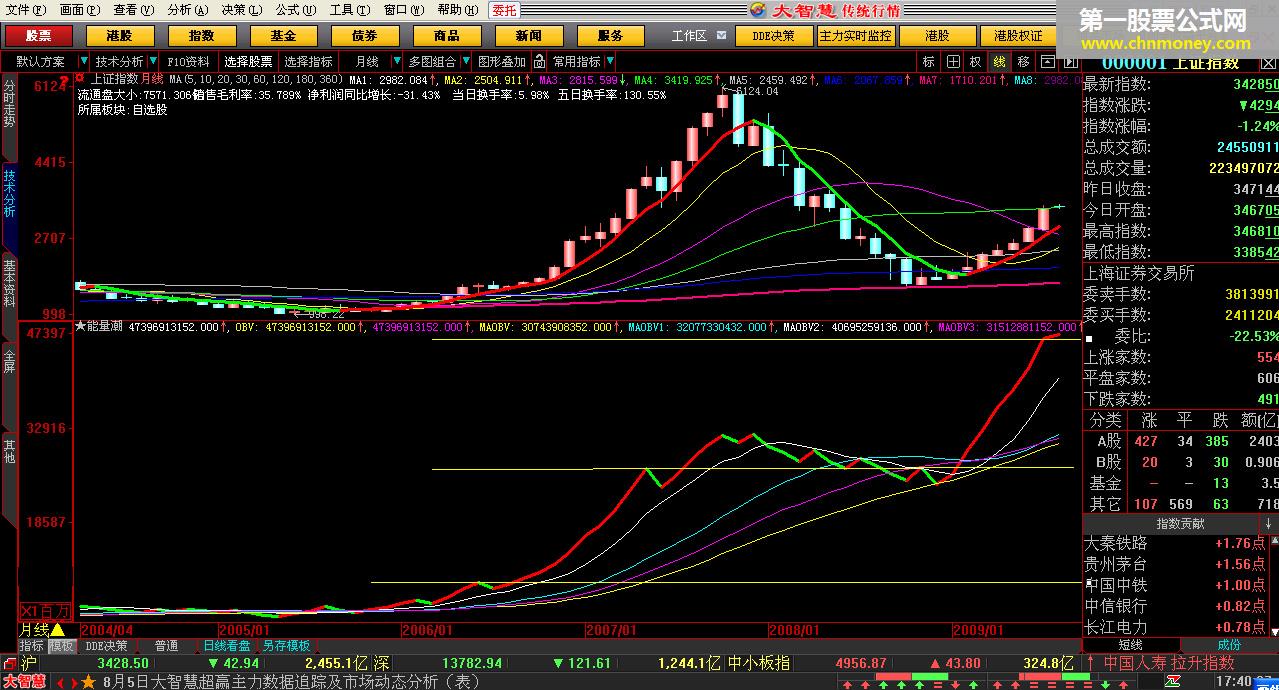Select the 基金 category button
The height and width of the screenshot is (690, 1279).
point(284,36)
